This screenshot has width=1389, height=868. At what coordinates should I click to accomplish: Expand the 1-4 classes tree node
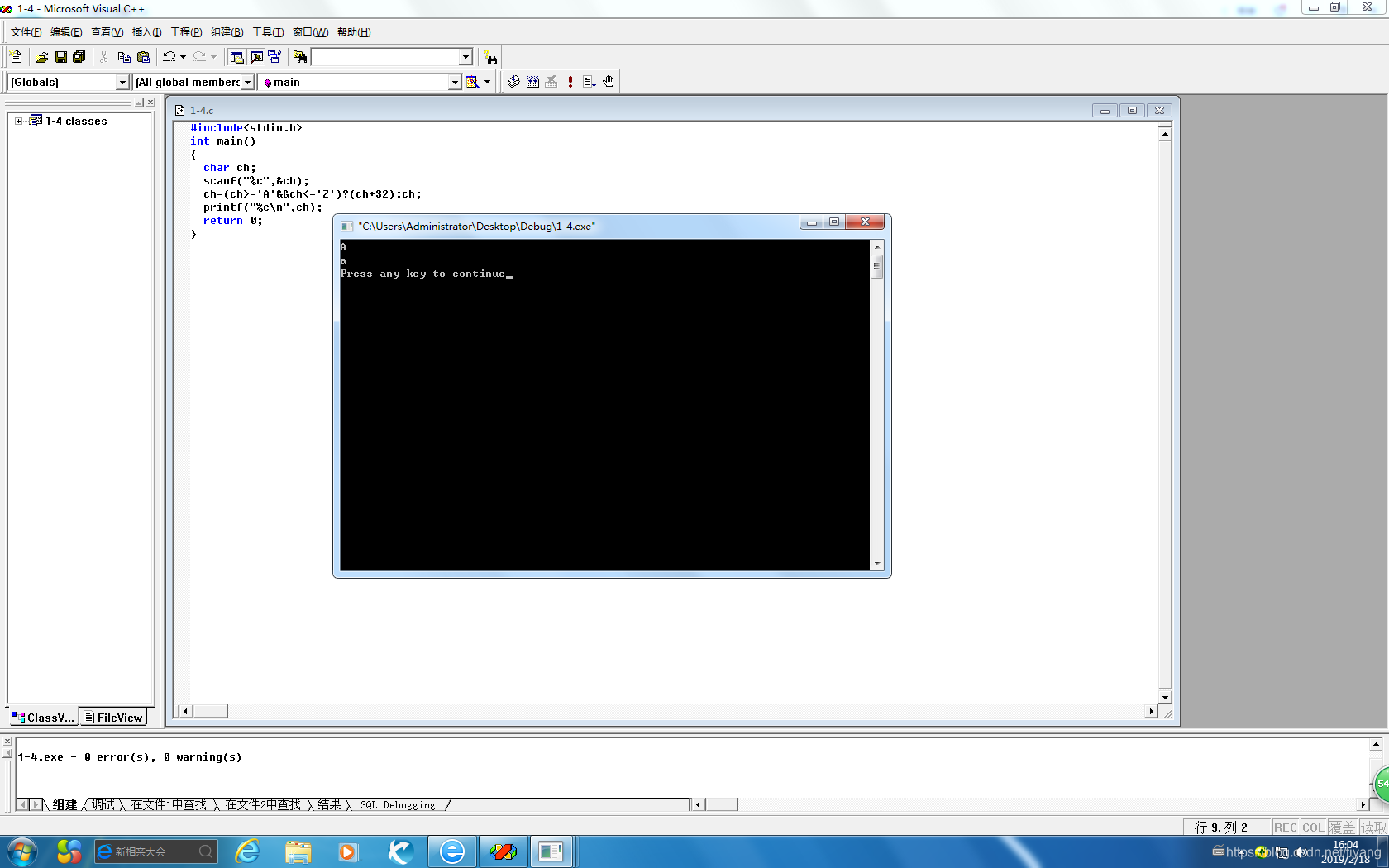click(18, 121)
